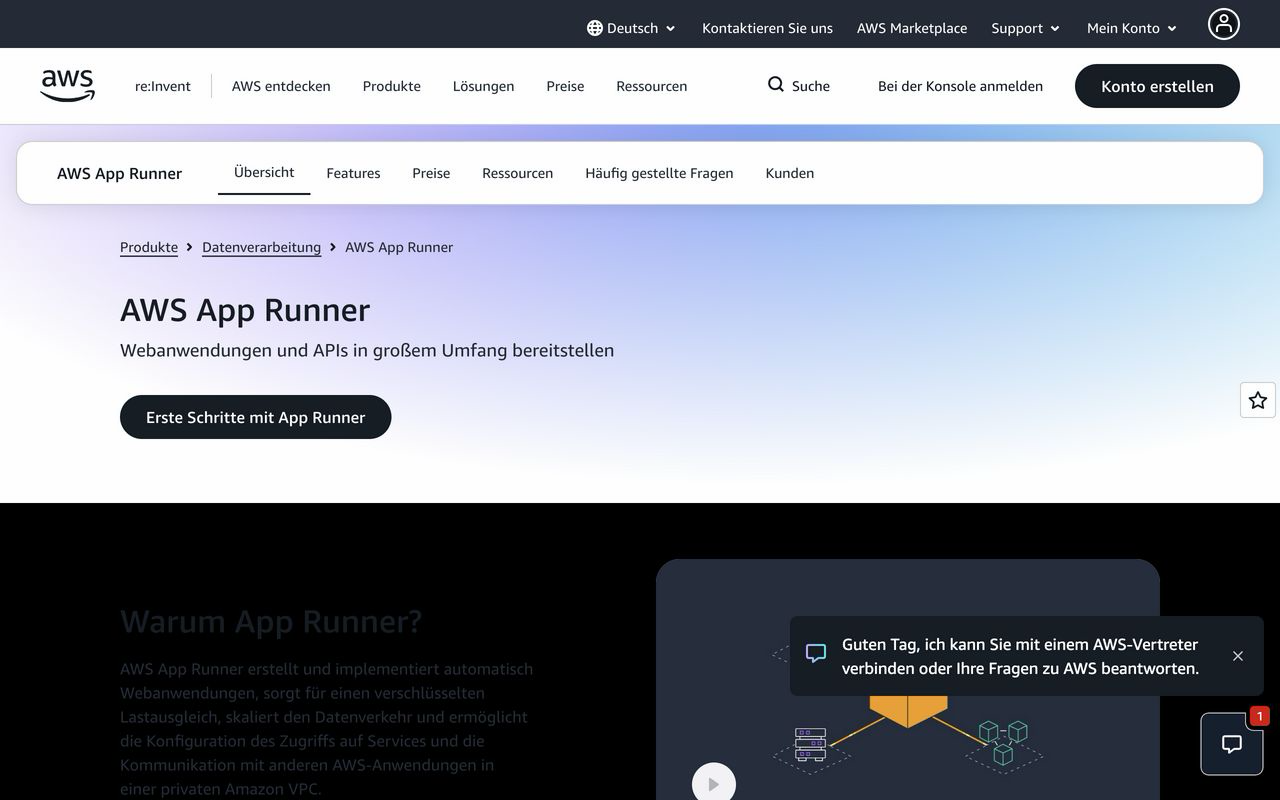Click the AWS logo
The height and width of the screenshot is (800, 1280).
pyautogui.click(x=68, y=86)
